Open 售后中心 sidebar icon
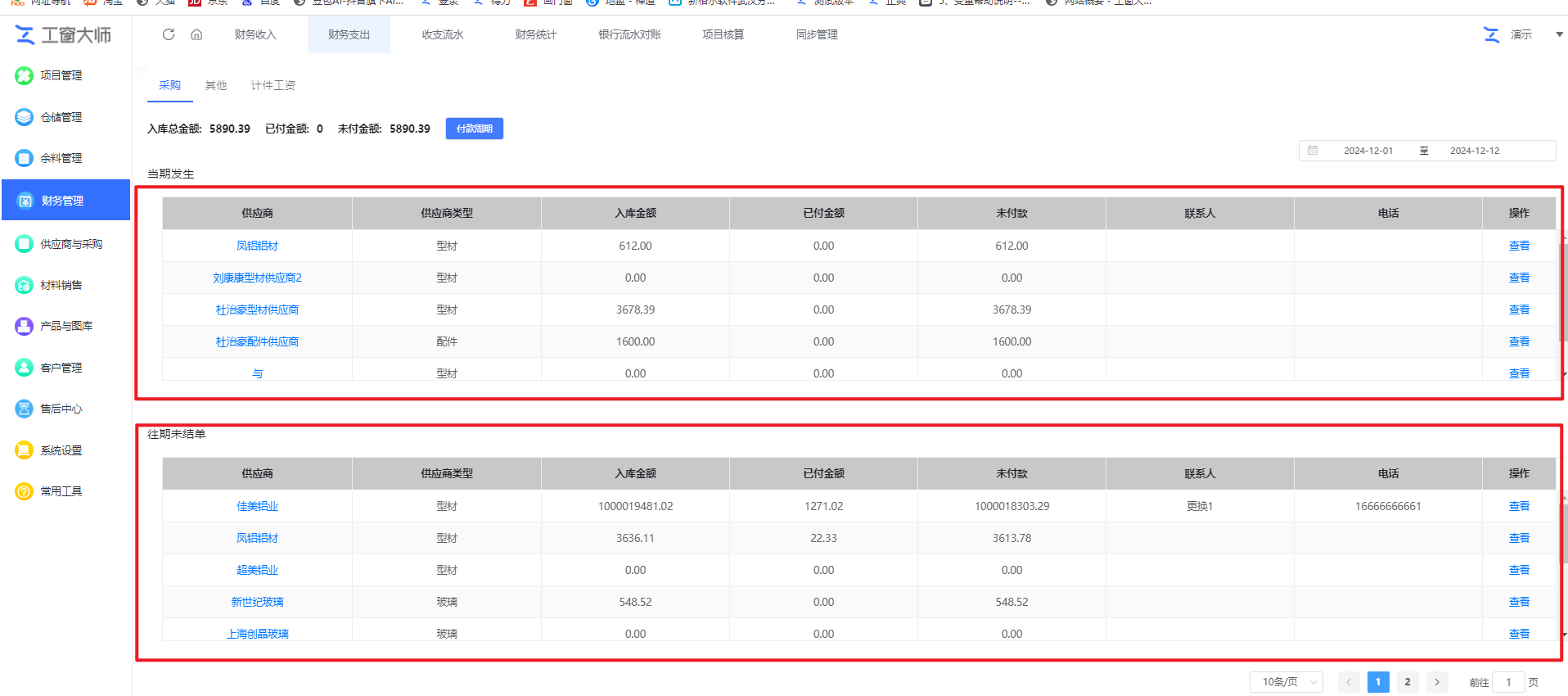 [25, 409]
